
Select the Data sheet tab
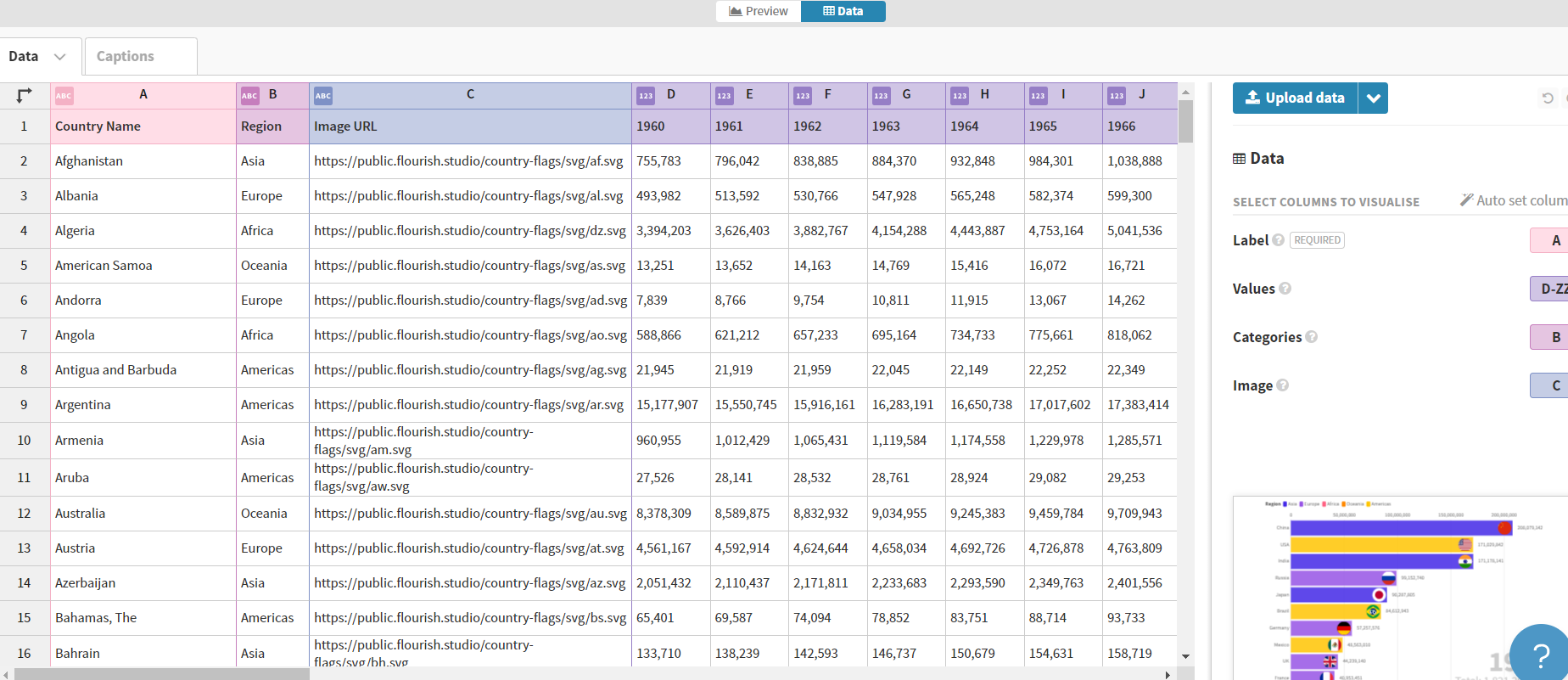(40, 57)
